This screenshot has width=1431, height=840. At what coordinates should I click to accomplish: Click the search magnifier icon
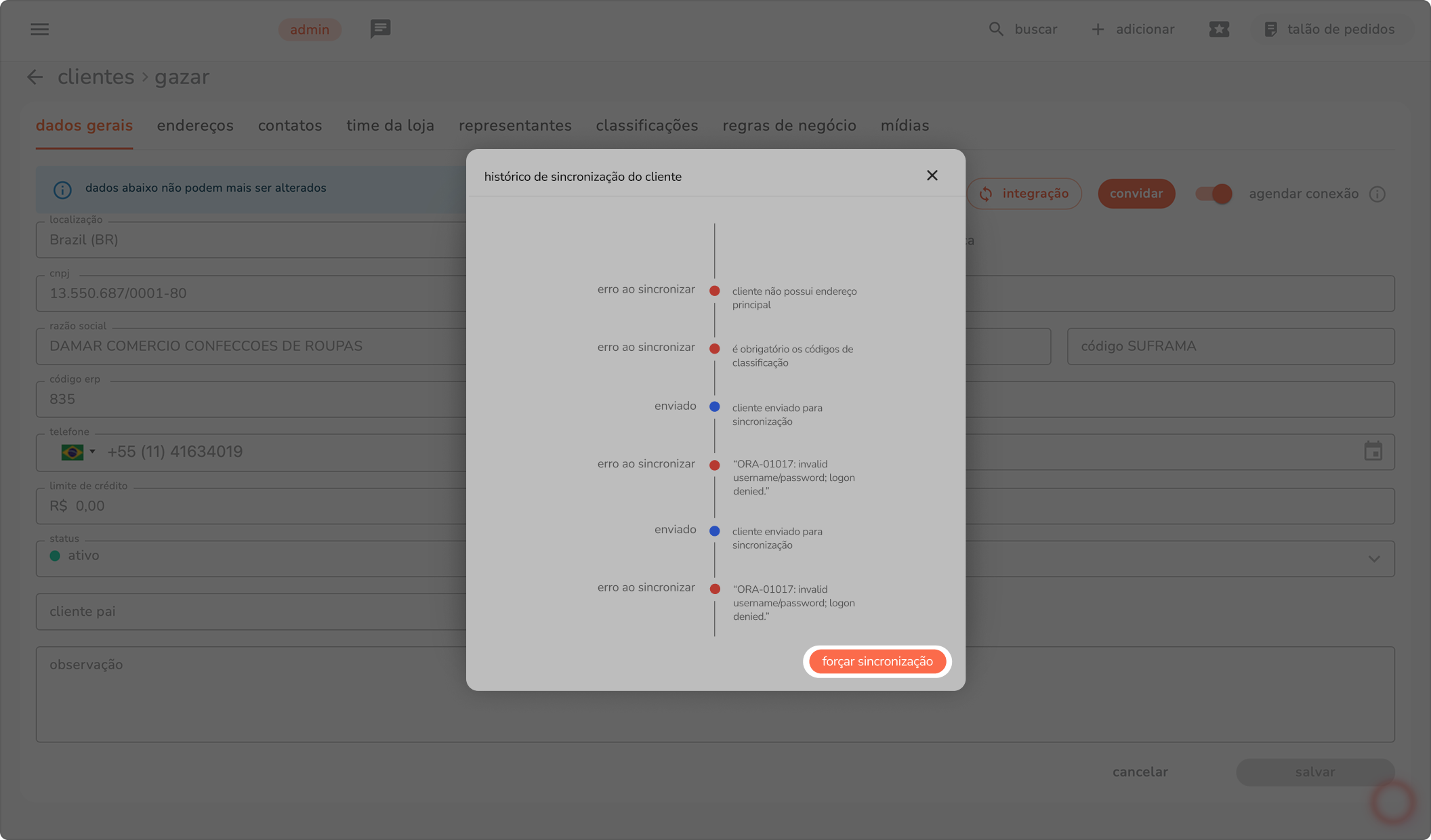pyautogui.click(x=995, y=29)
